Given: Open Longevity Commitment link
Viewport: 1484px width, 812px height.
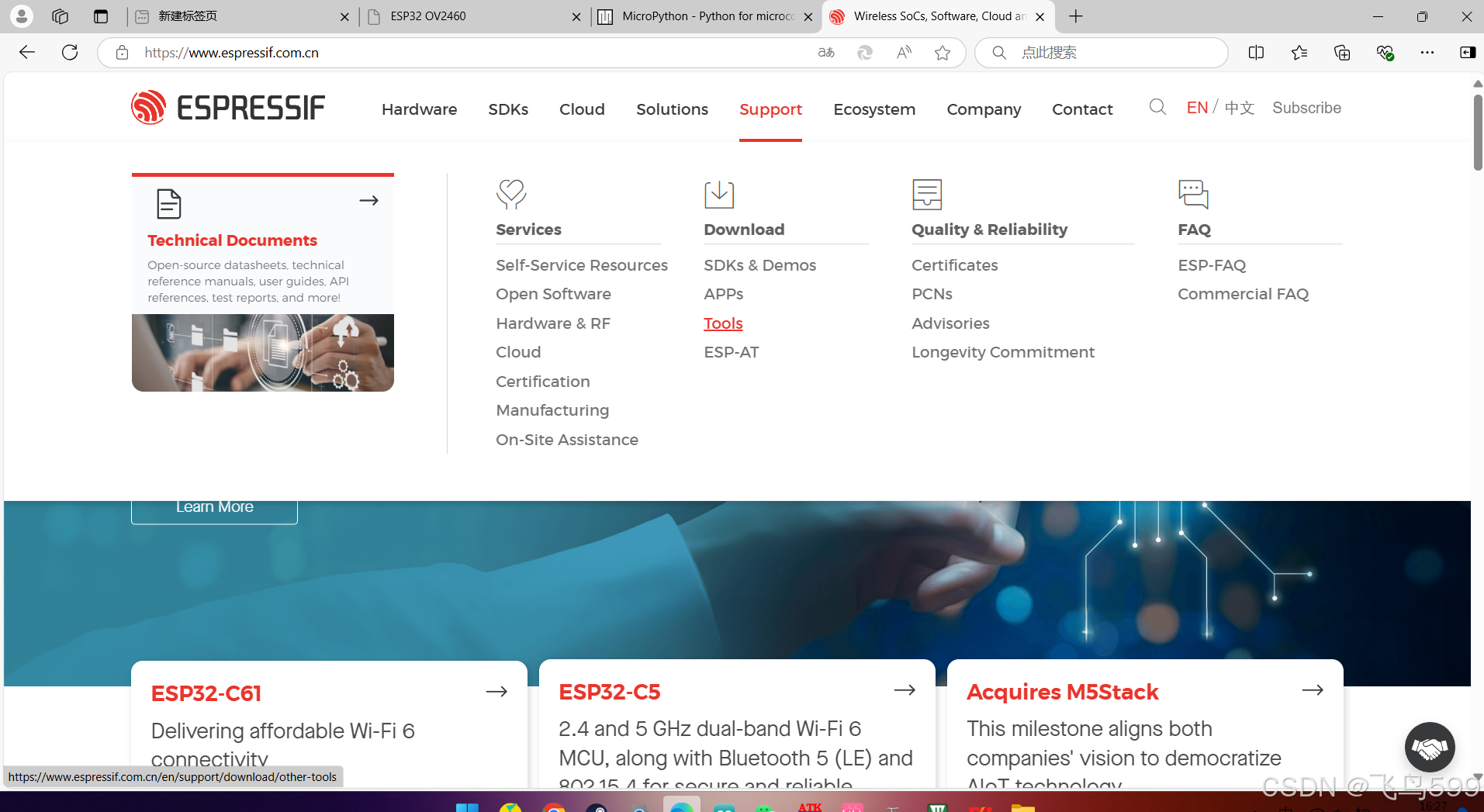Looking at the screenshot, I should coord(1003,352).
